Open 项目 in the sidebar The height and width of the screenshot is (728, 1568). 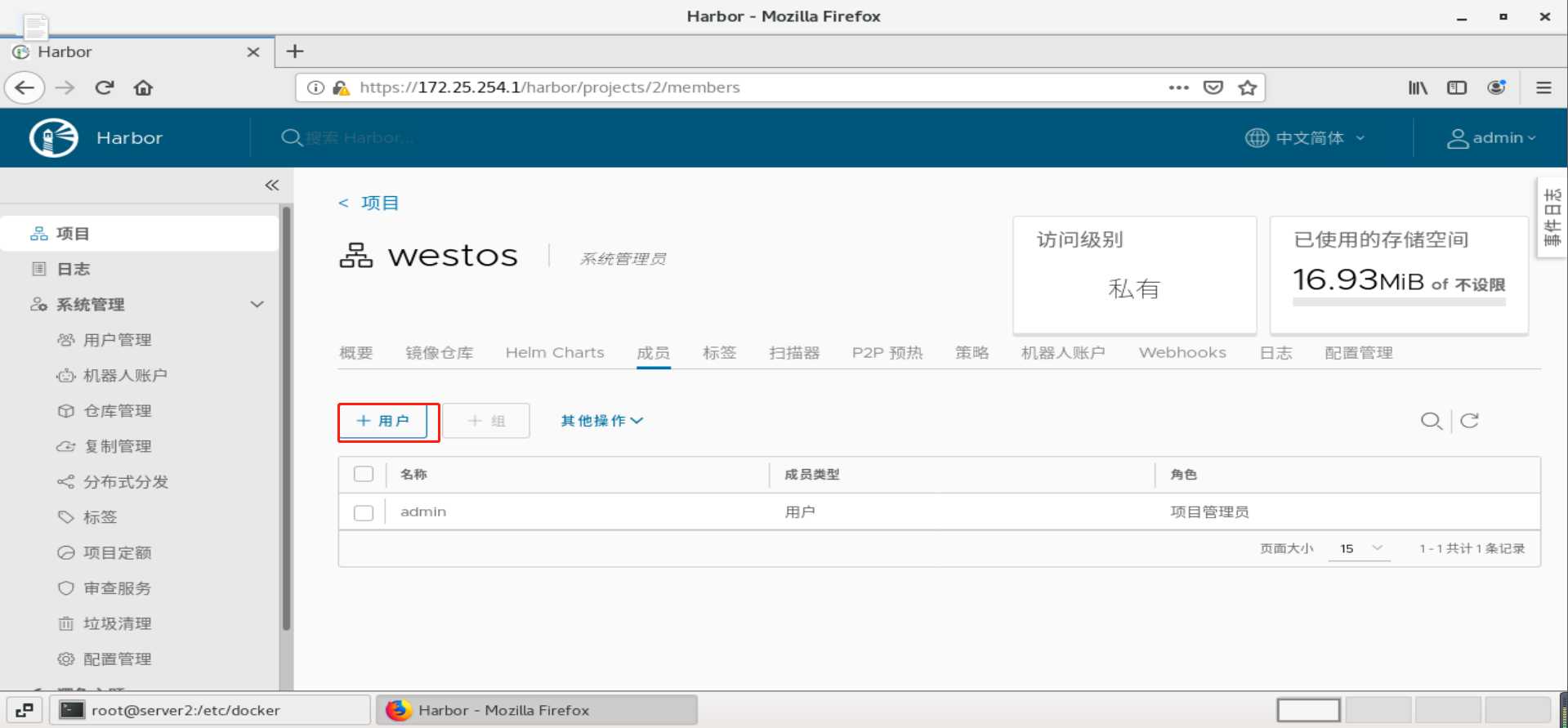[x=140, y=234]
